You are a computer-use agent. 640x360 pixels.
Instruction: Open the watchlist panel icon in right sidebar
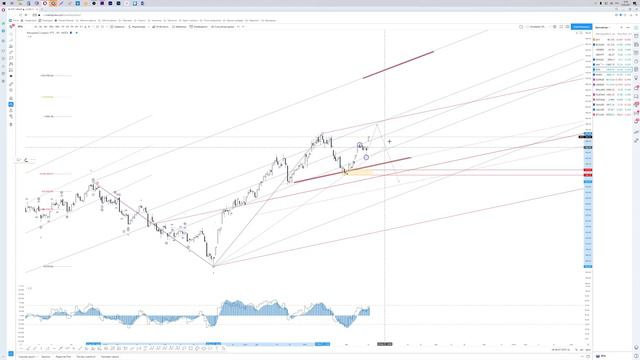click(636, 27)
